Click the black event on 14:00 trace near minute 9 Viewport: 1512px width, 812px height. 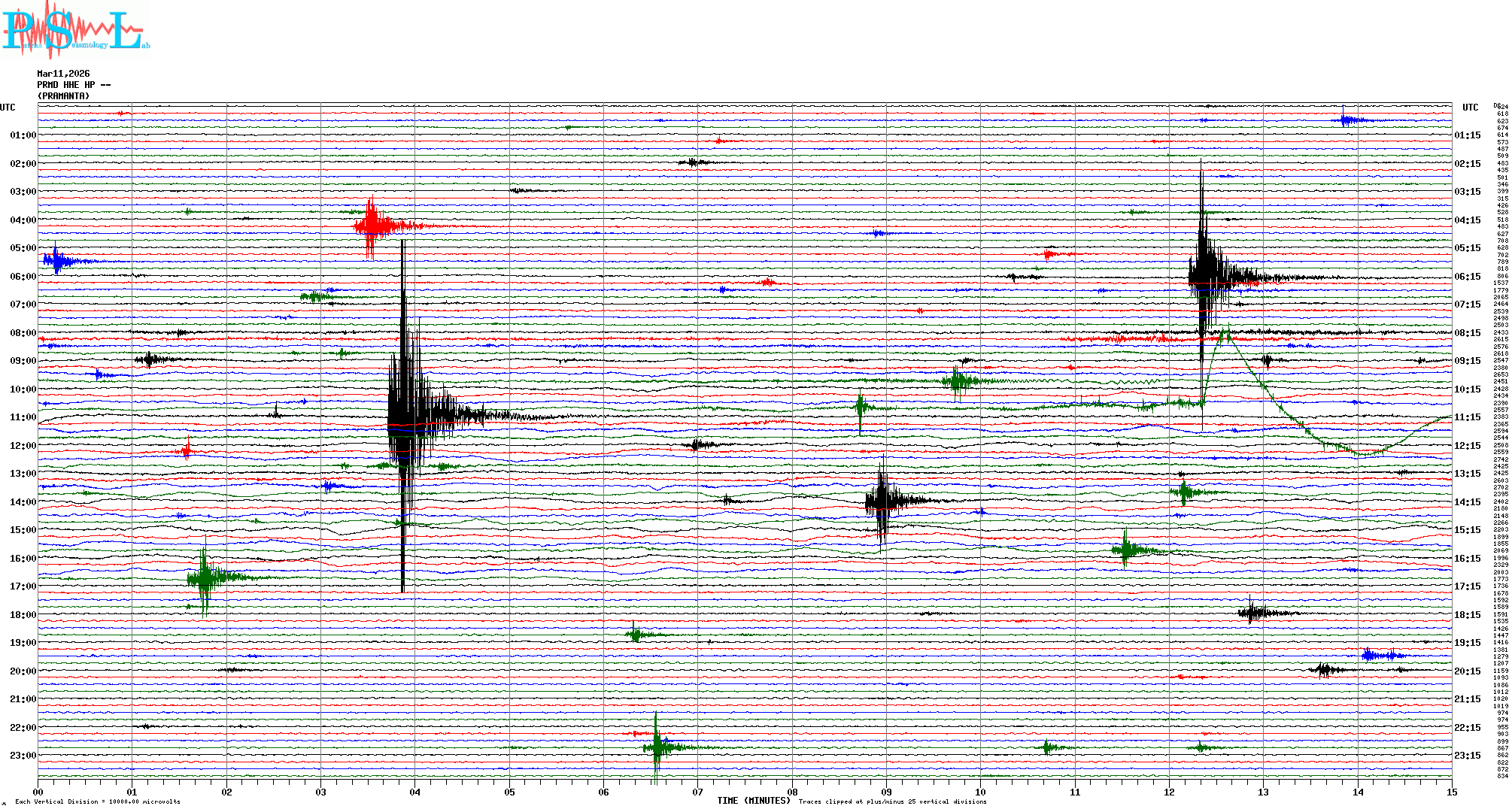[x=882, y=500]
